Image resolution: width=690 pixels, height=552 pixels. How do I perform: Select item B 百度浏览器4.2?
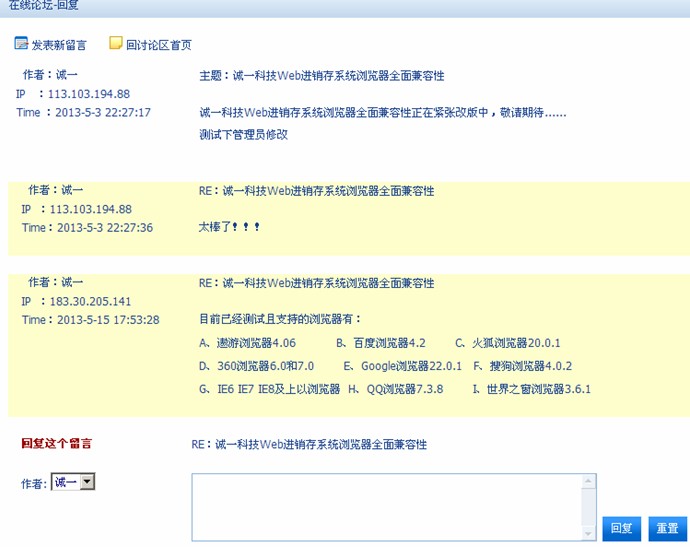[381, 343]
